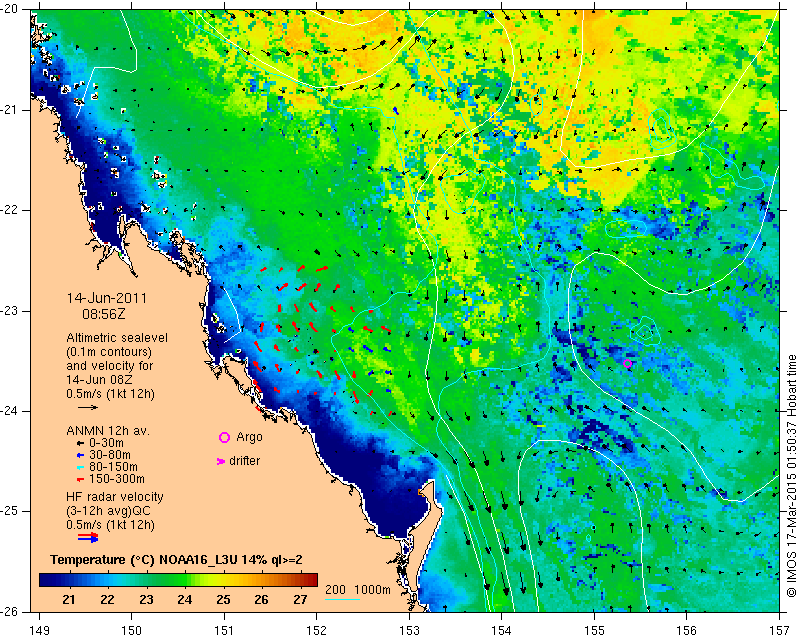Click the temperature colorbar at 27 degrees
This screenshot has width=800, height=640.
coord(300,580)
